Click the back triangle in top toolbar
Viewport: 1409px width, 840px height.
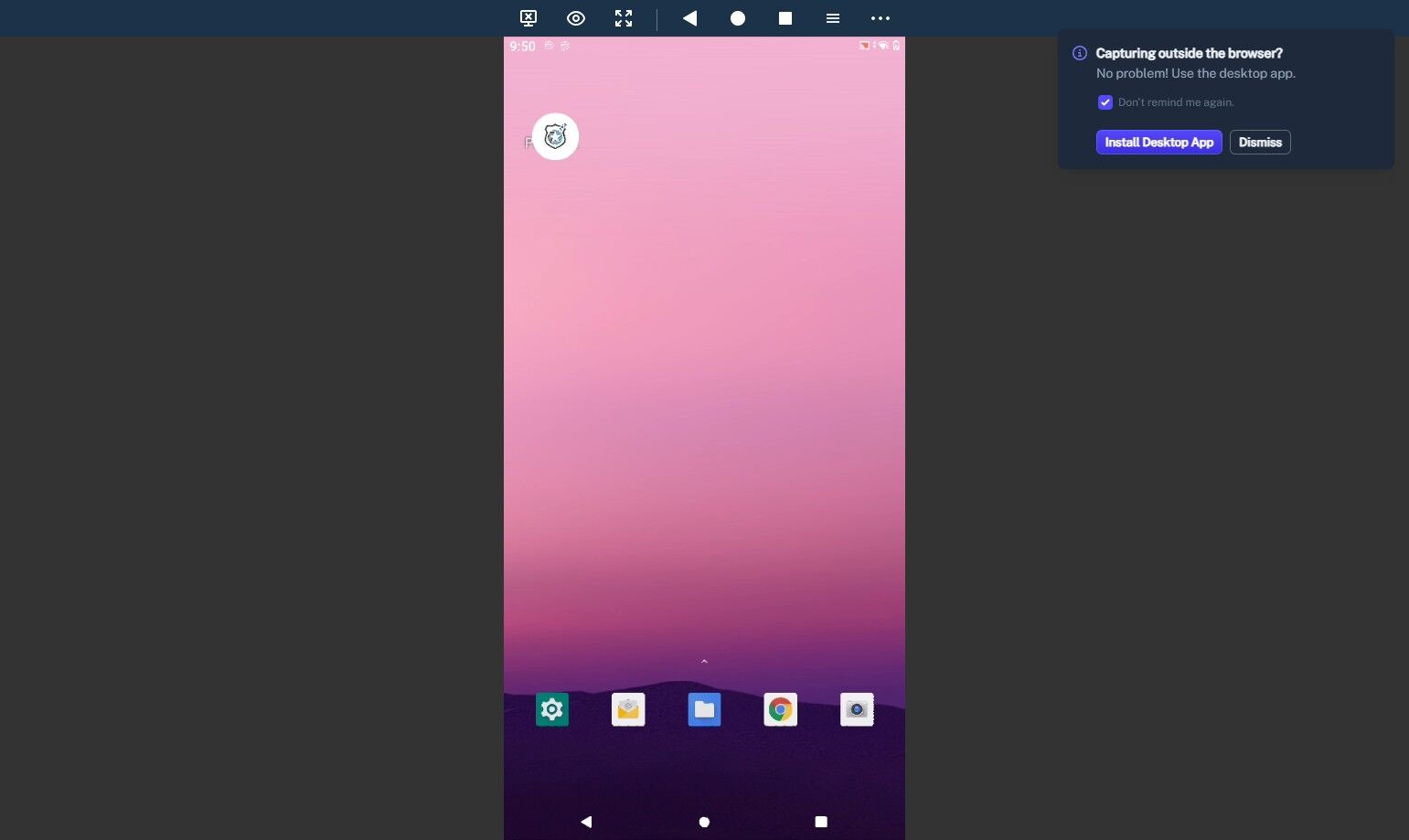(690, 18)
